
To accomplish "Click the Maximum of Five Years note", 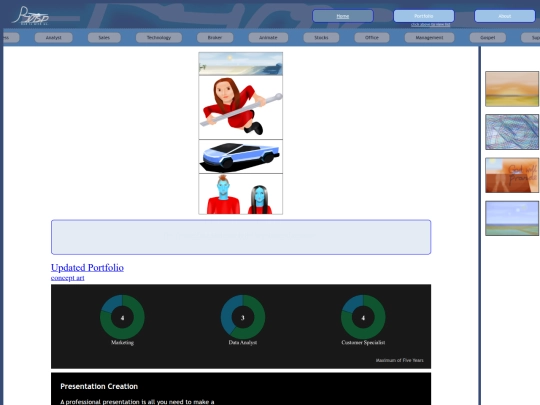I will (x=399, y=360).
